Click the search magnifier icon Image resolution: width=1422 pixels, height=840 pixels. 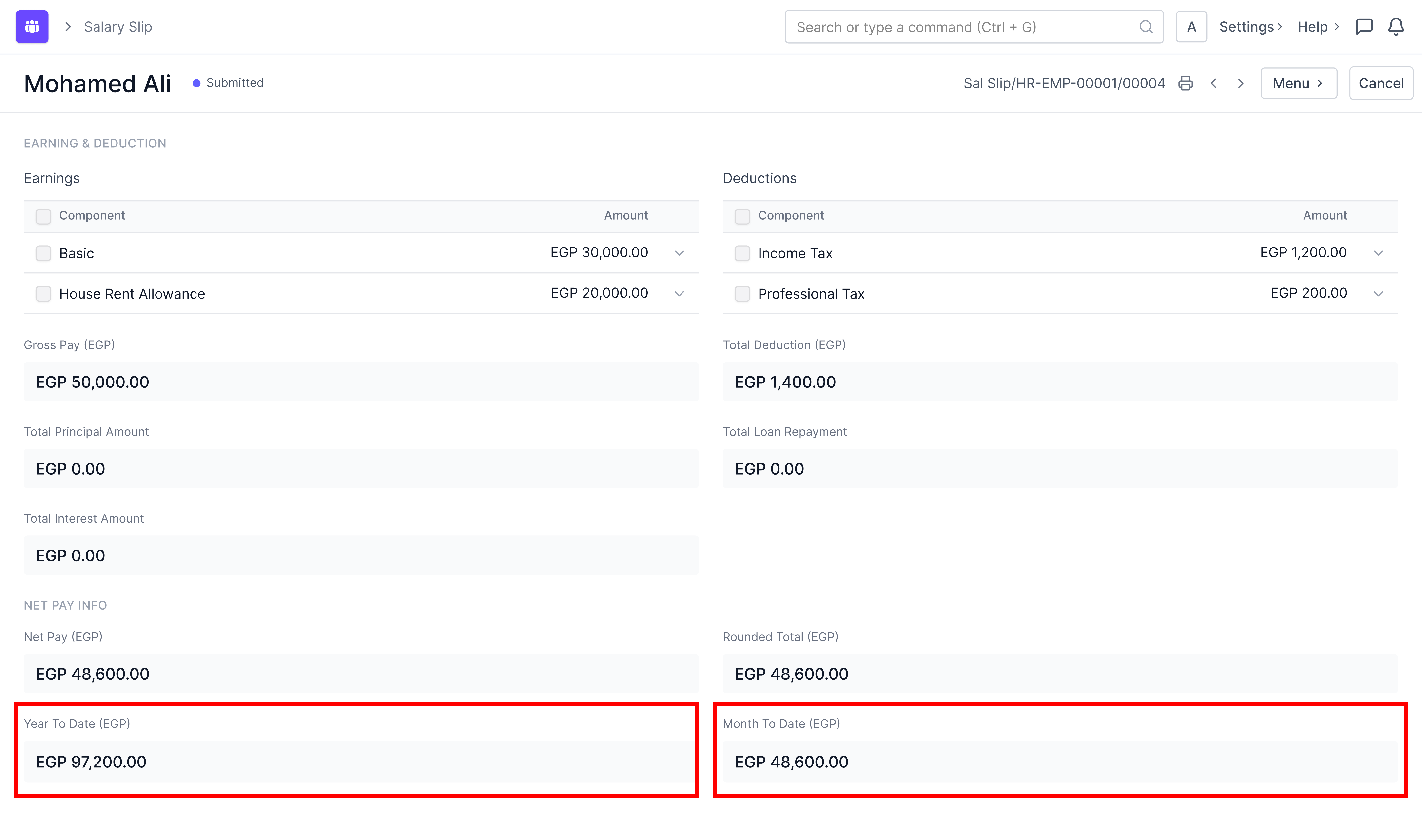1146,27
